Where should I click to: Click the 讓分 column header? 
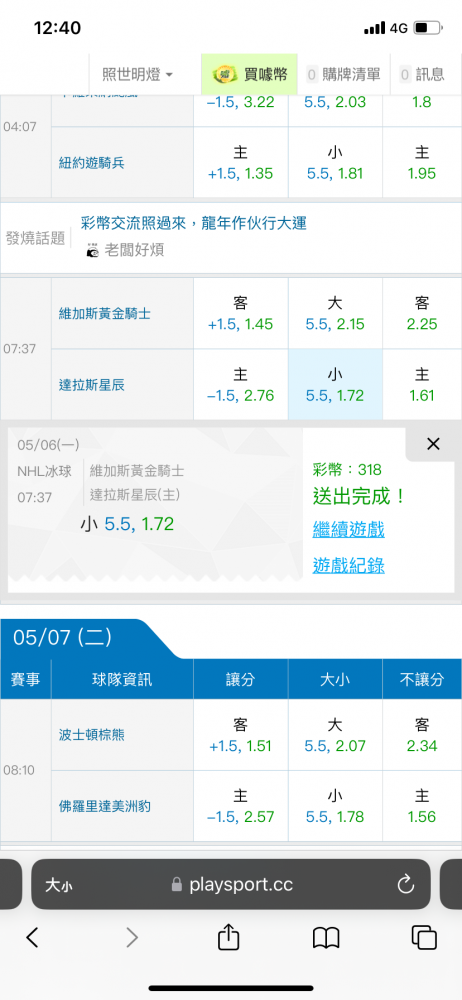(x=241, y=679)
